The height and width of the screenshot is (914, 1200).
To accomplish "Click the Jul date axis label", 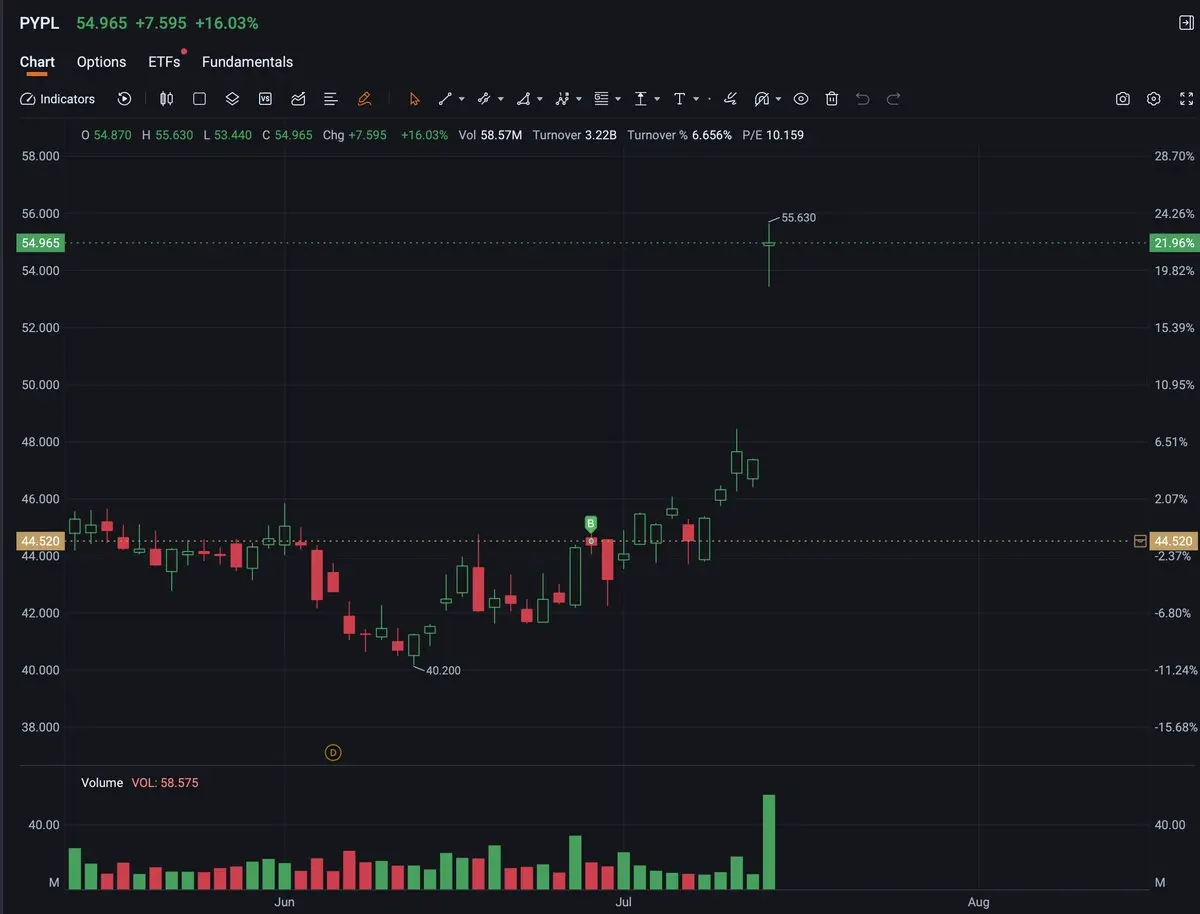I will (623, 902).
